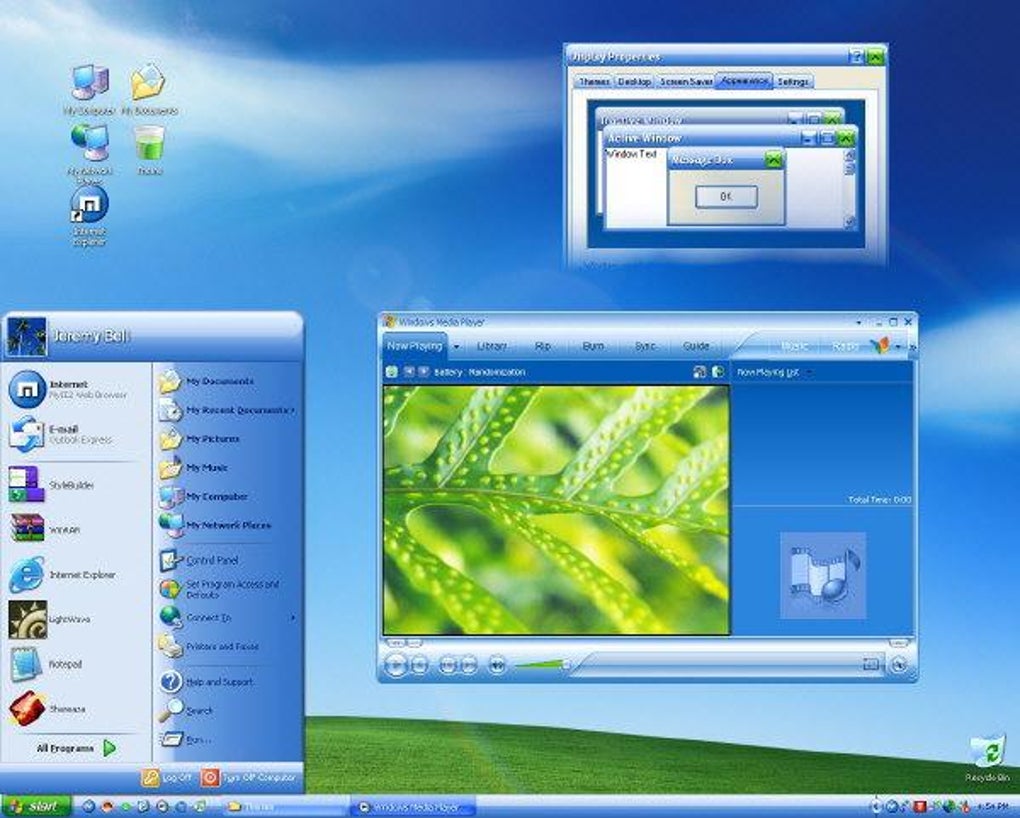Open My Computer desktop icon

[90, 90]
